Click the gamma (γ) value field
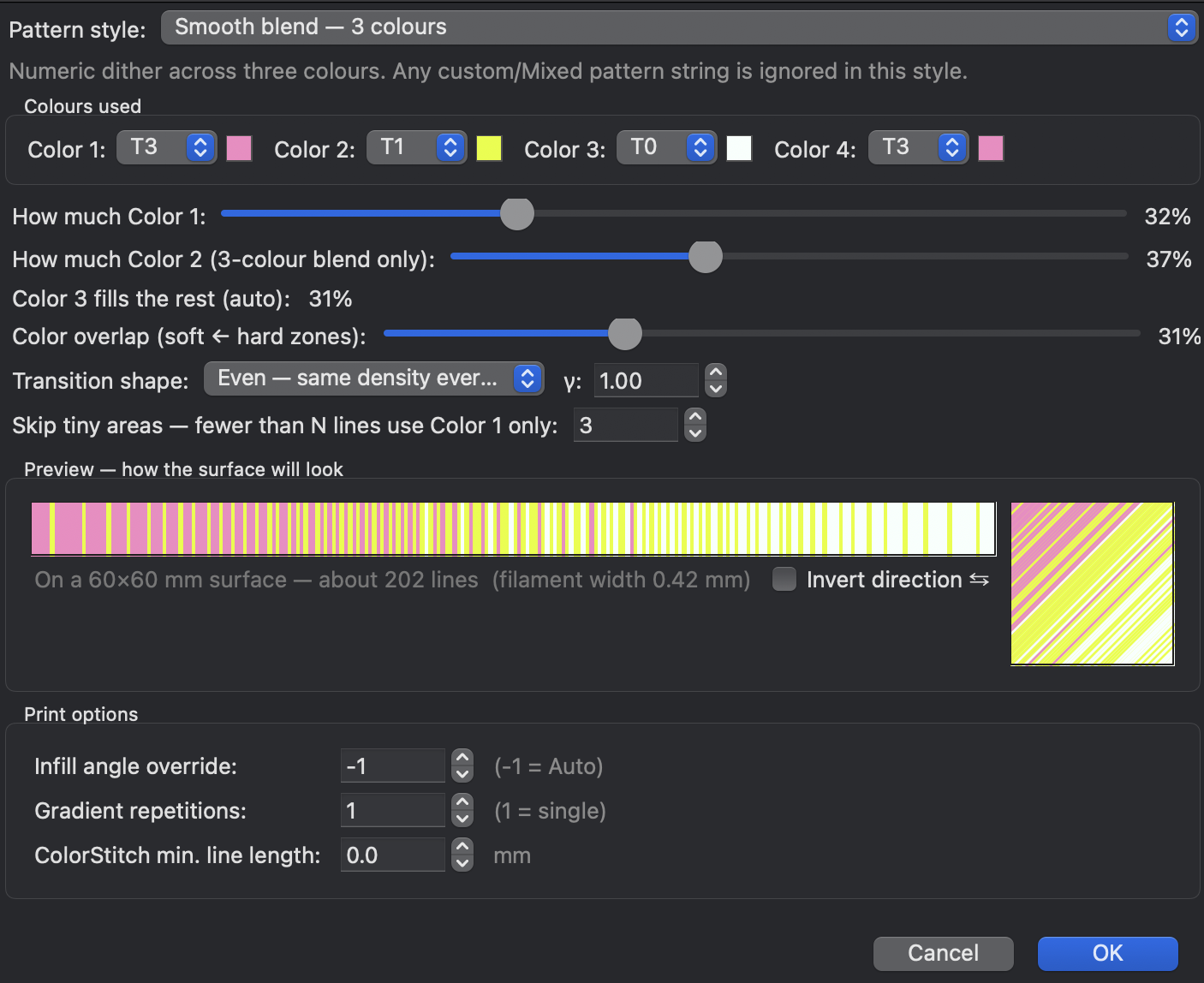The width and height of the screenshot is (1204, 983). click(x=646, y=380)
